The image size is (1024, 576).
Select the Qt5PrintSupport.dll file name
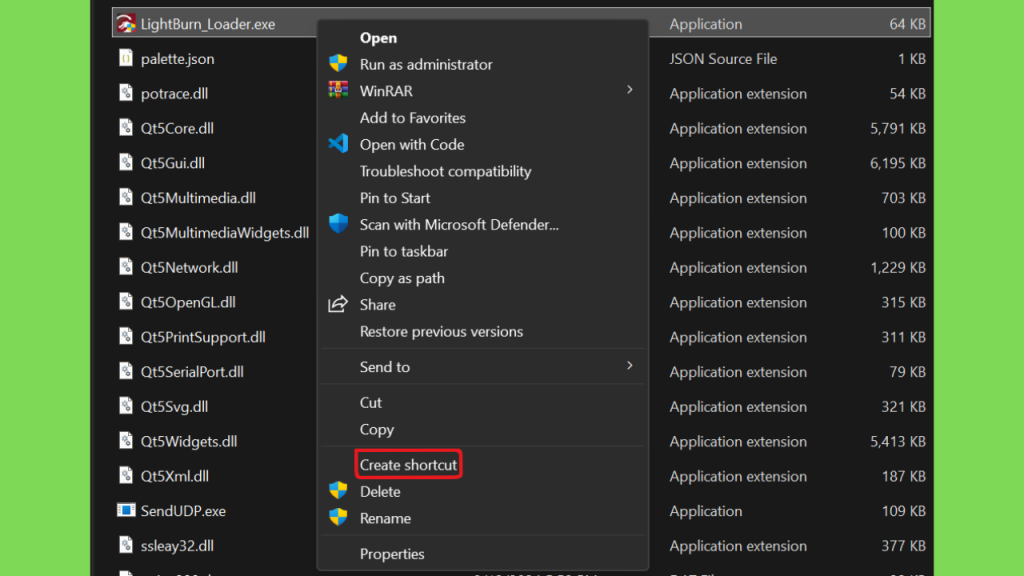coord(203,337)
